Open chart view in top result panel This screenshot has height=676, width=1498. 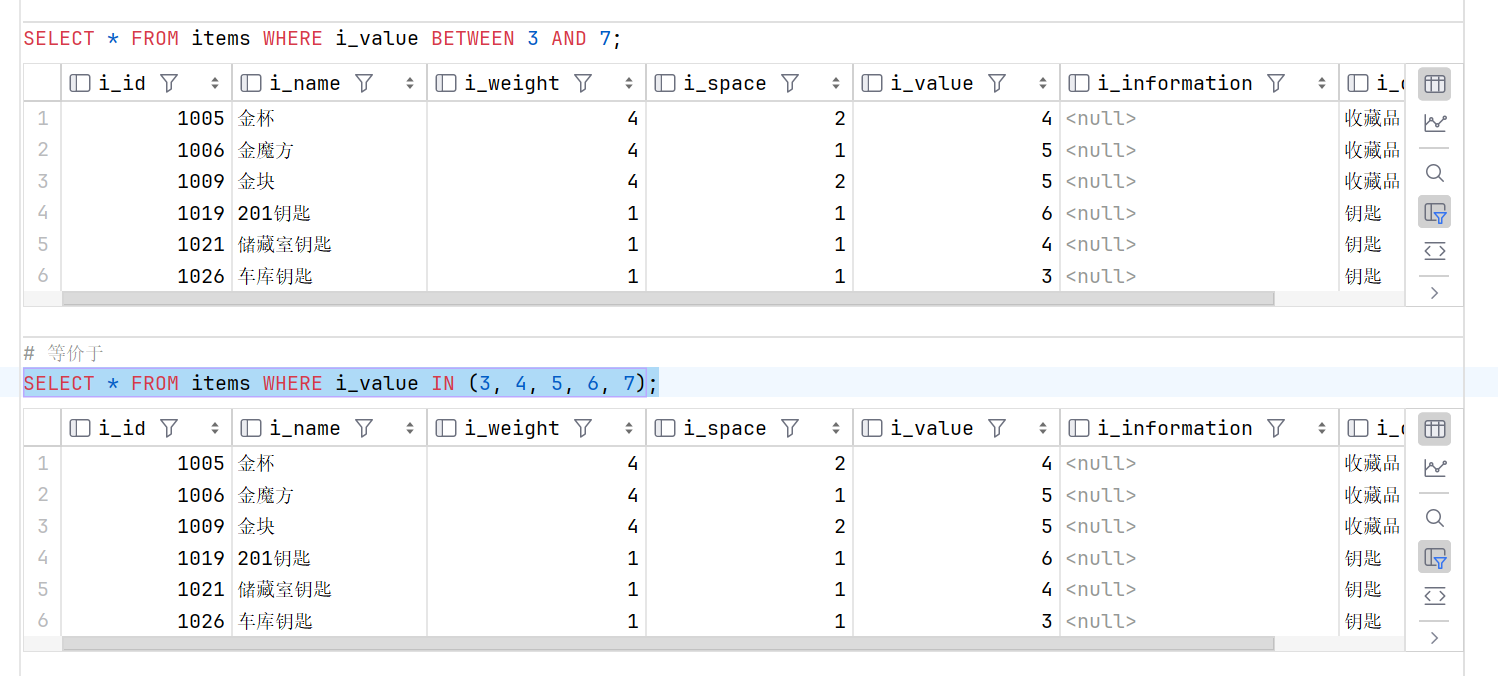click(x=1434, y=123)
